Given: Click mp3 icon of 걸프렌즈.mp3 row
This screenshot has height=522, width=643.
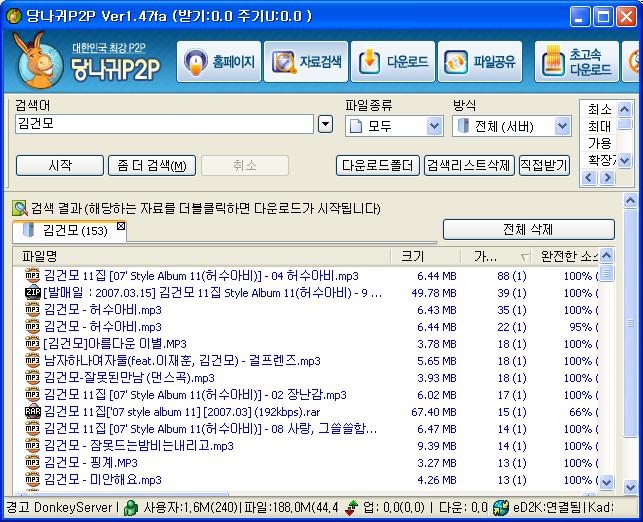Looking at the screenshot, I should (x=32, y=360).
